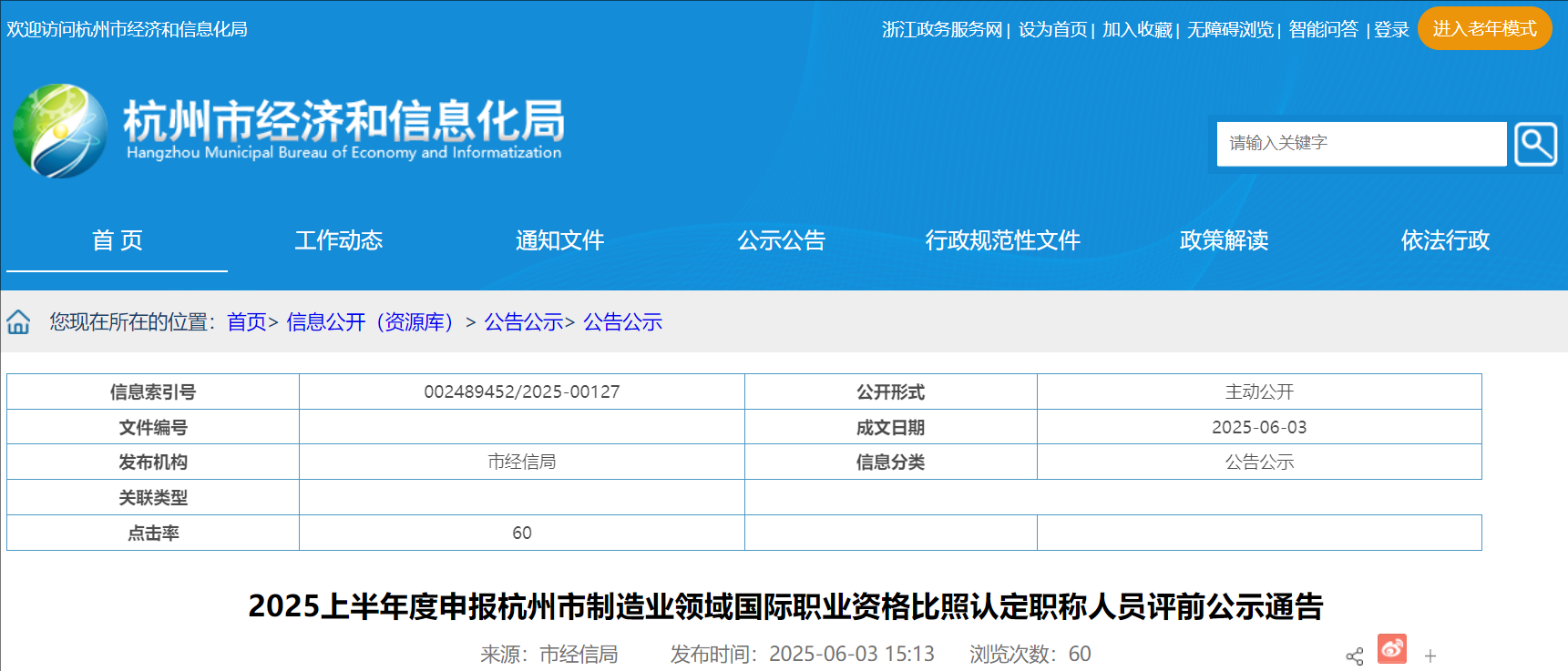Open the 无障碍浏览 link
1568x671 pixels.
(x=1231, y=29)
